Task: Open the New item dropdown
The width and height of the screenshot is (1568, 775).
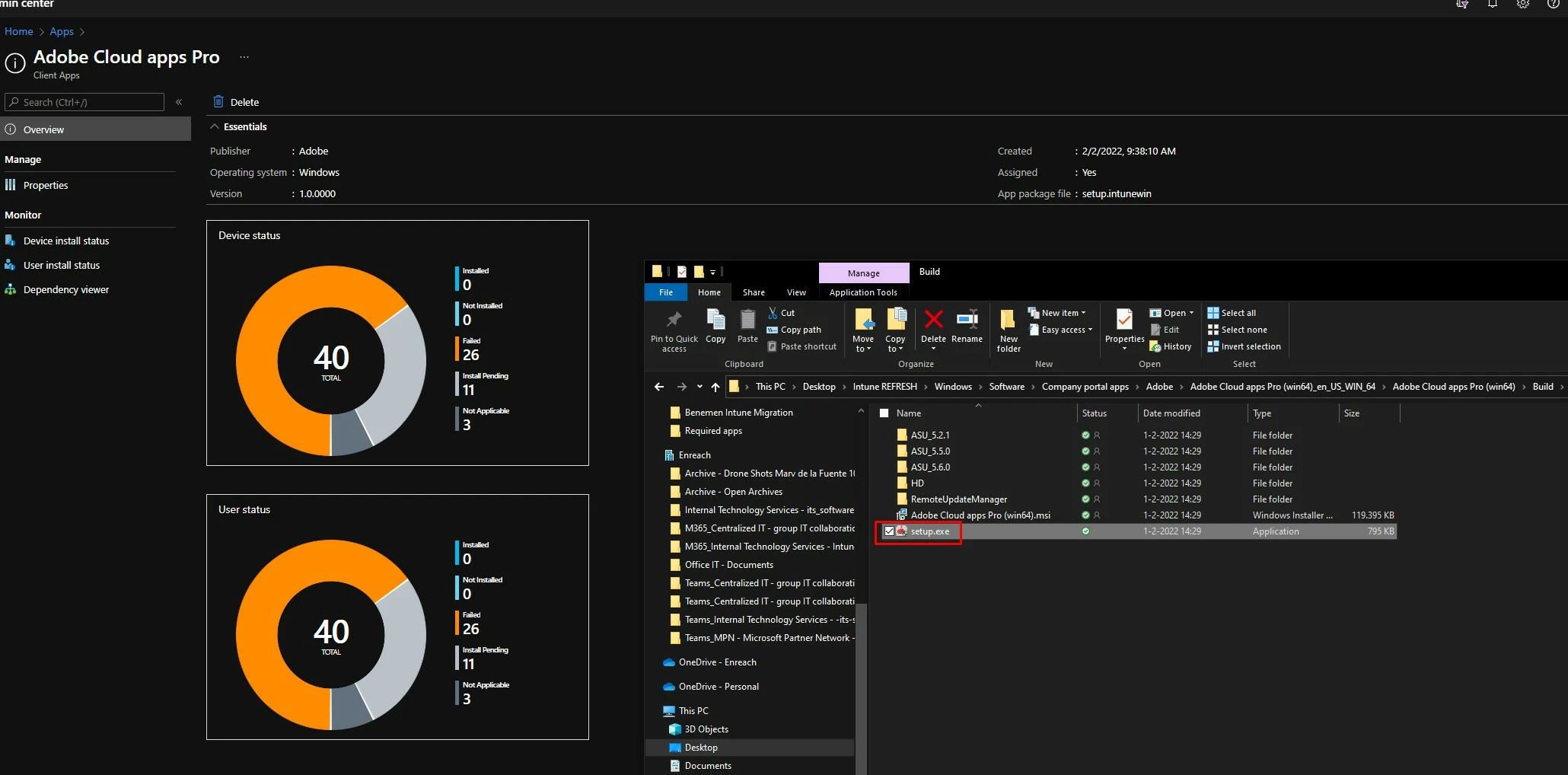Action: [1057, 313]
